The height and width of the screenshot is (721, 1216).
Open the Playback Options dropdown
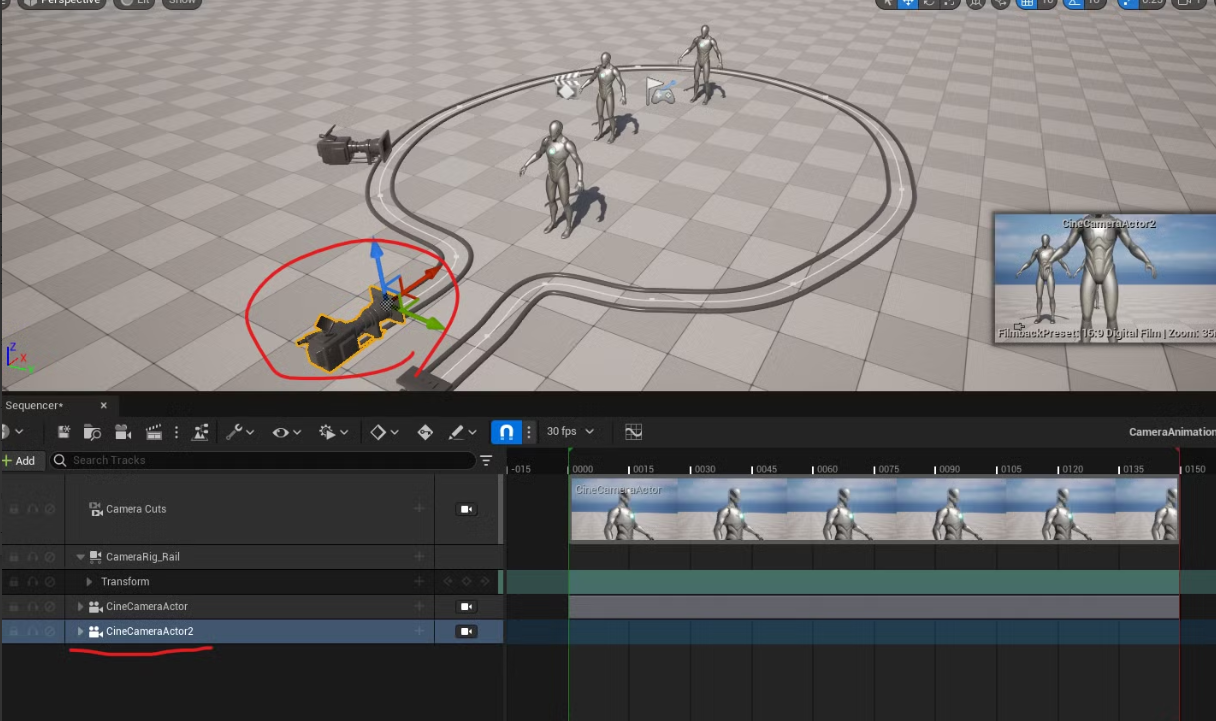click(332, 432)
